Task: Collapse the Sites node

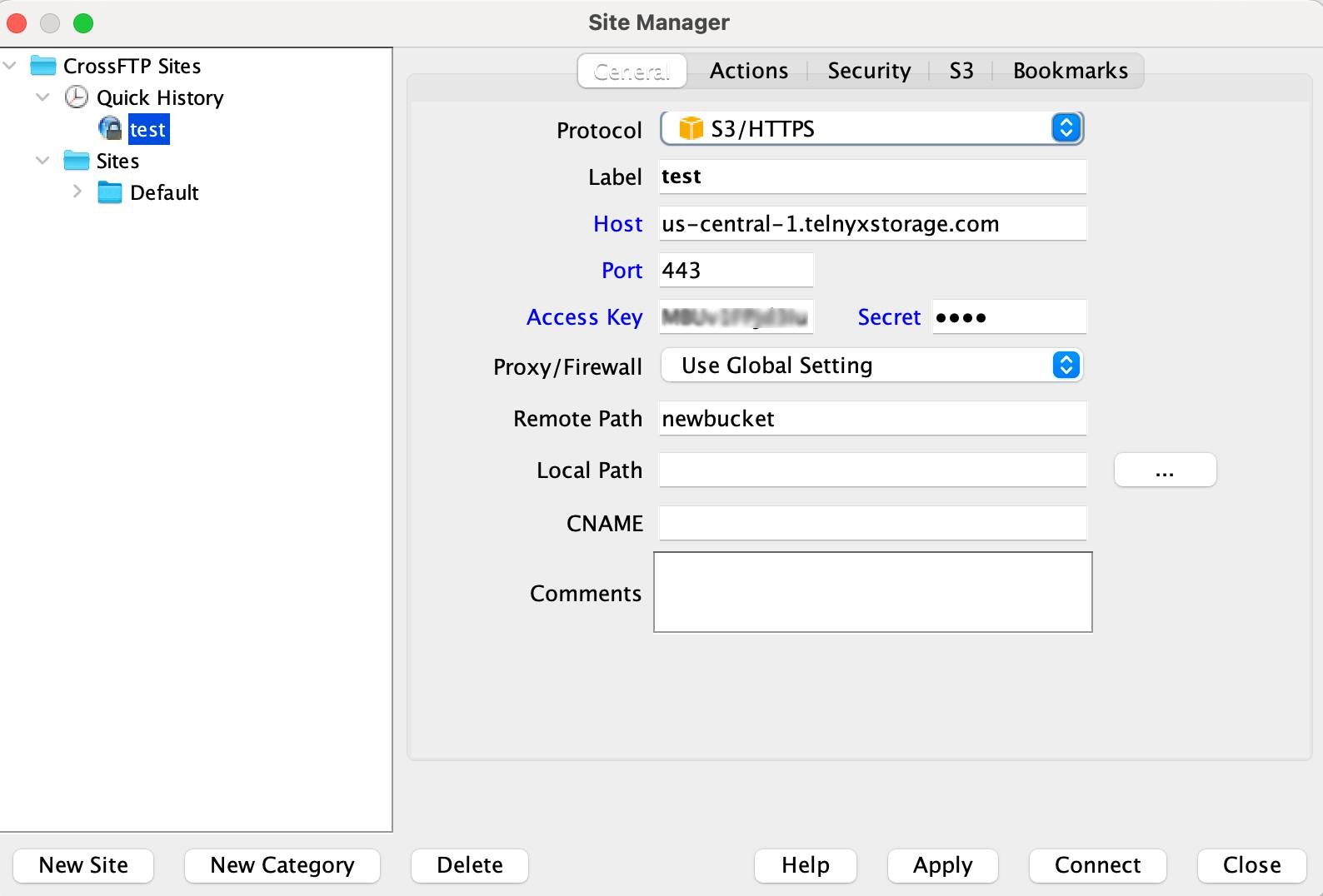Action: pos(42,160)
